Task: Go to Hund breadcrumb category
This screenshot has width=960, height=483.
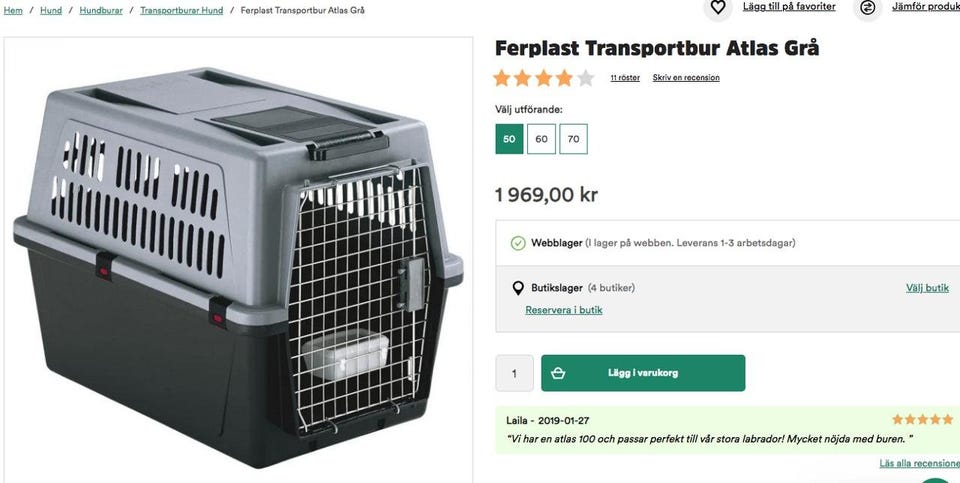Action: pos(50,10)
